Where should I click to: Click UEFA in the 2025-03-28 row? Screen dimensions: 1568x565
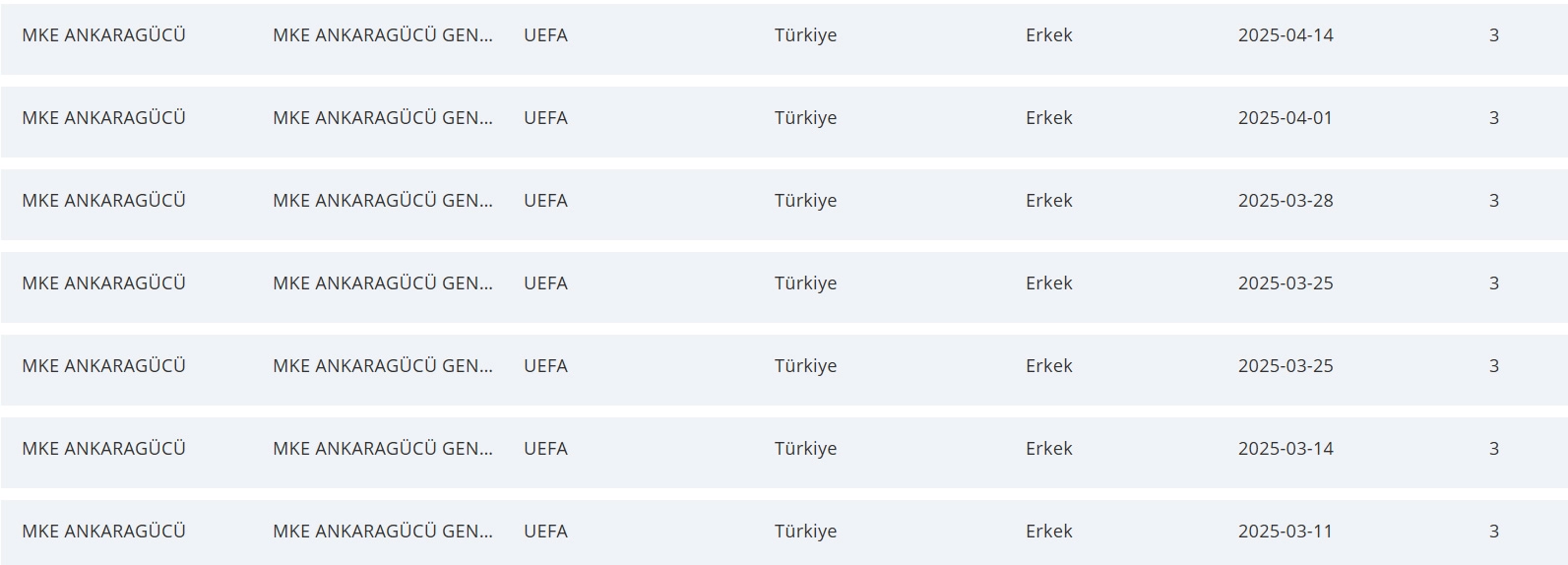pos(545,201)
